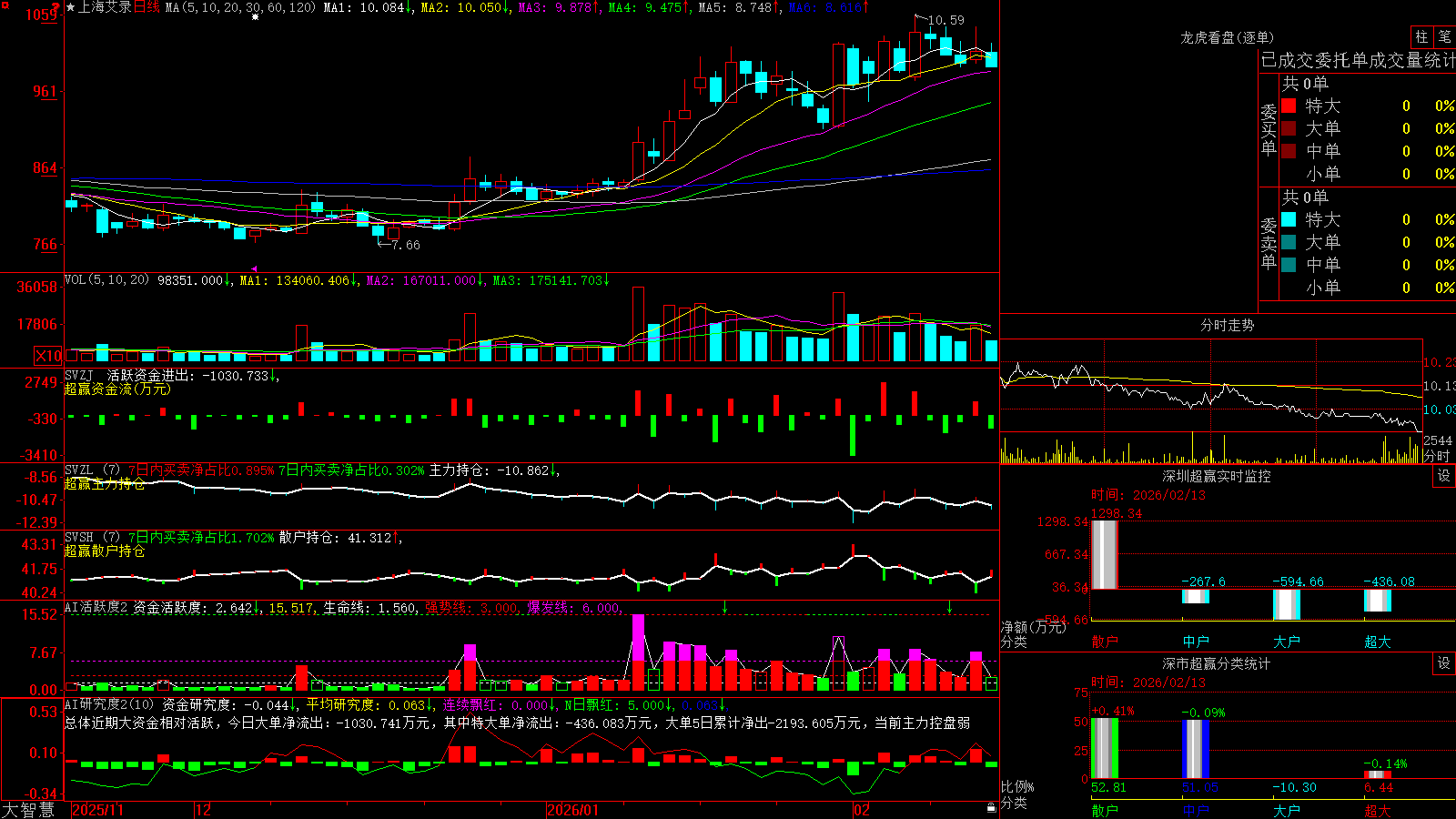Click the 超赢主力持仓 label
Image resolution: width=1456 pixels, height=819 pixels.
105,484
